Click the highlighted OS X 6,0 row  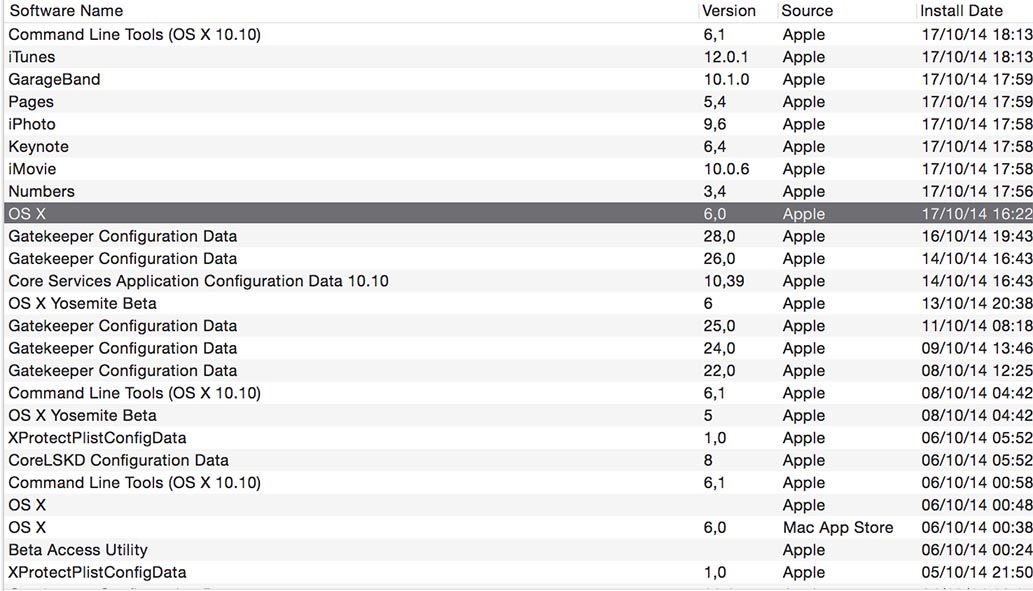tap(518, 213)
